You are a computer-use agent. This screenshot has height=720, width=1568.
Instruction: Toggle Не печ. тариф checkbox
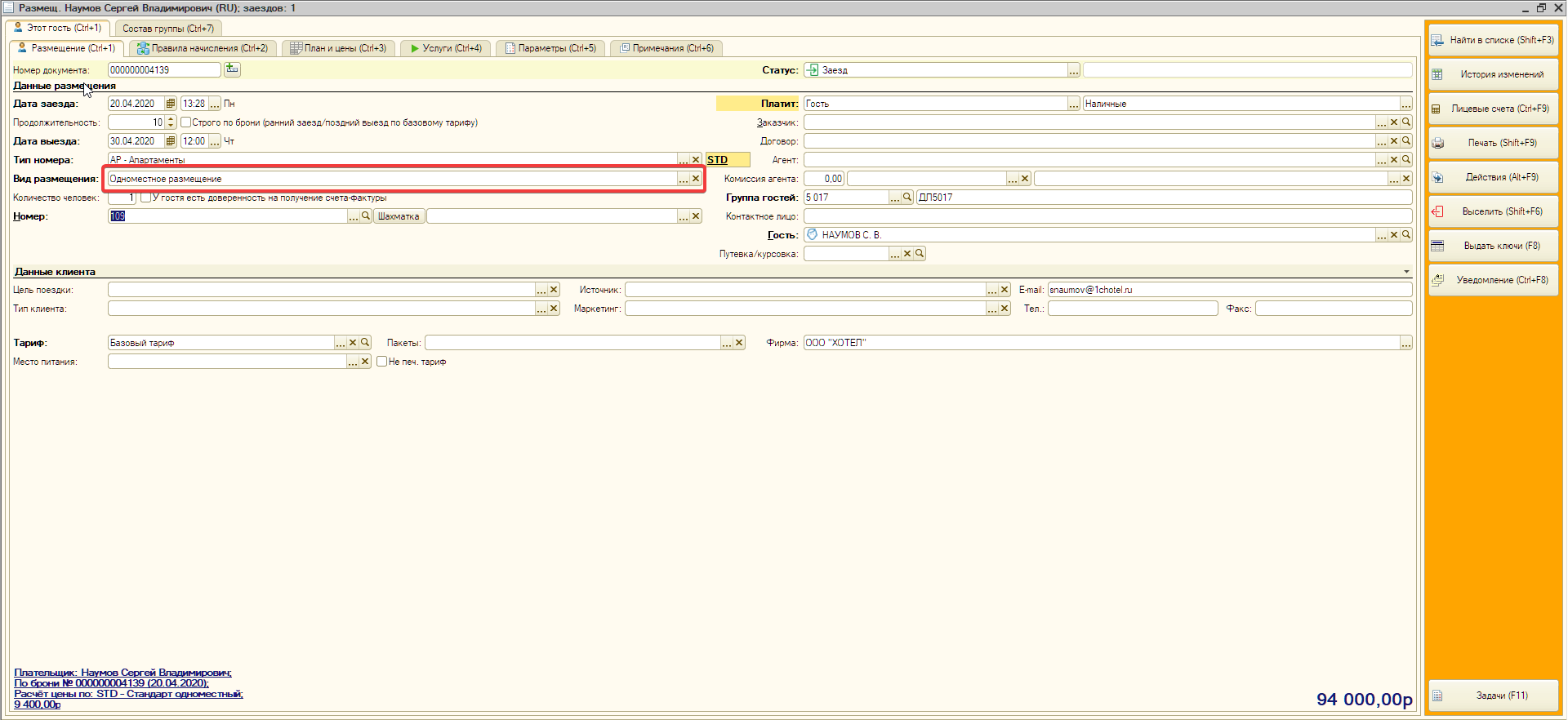(x=381, y=362)
